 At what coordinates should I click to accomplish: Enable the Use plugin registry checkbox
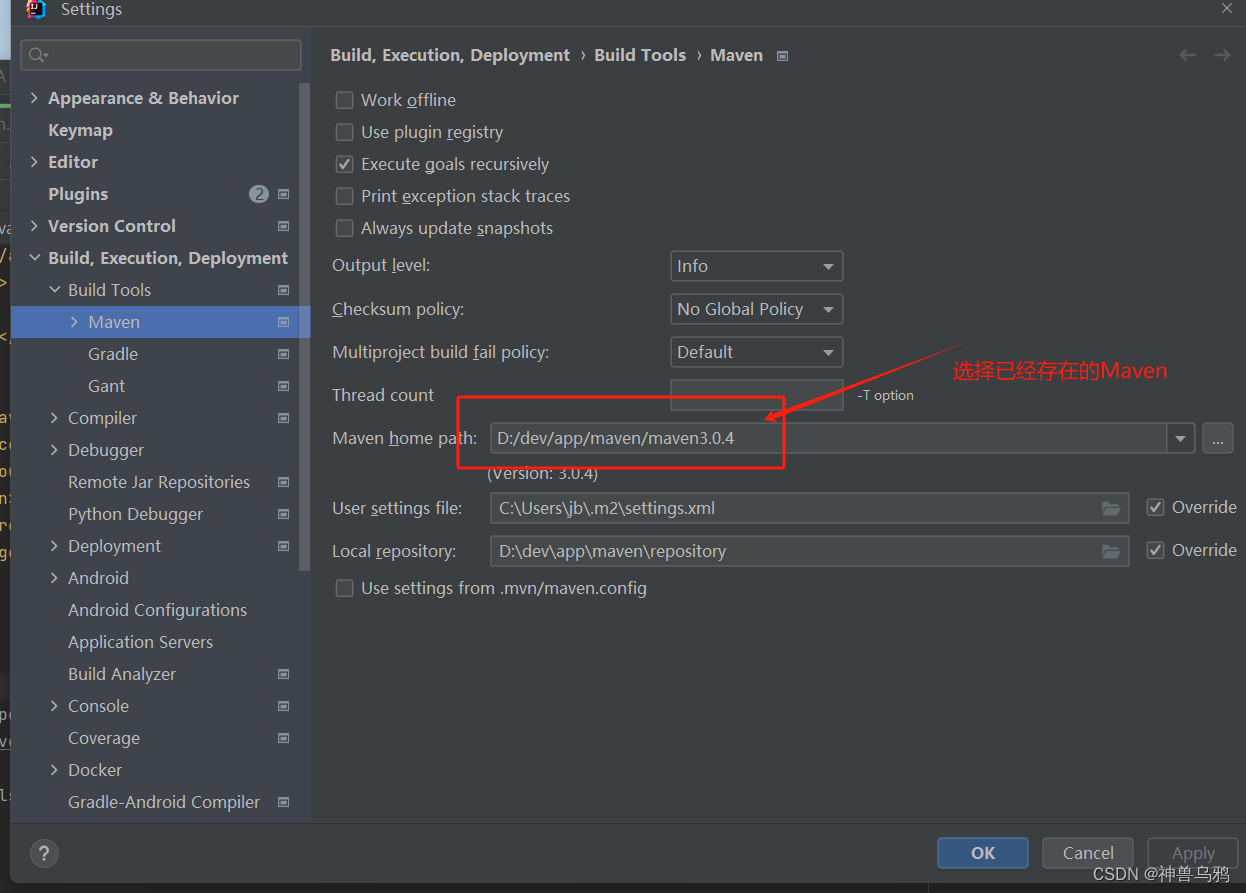click(x=344, y=132)
